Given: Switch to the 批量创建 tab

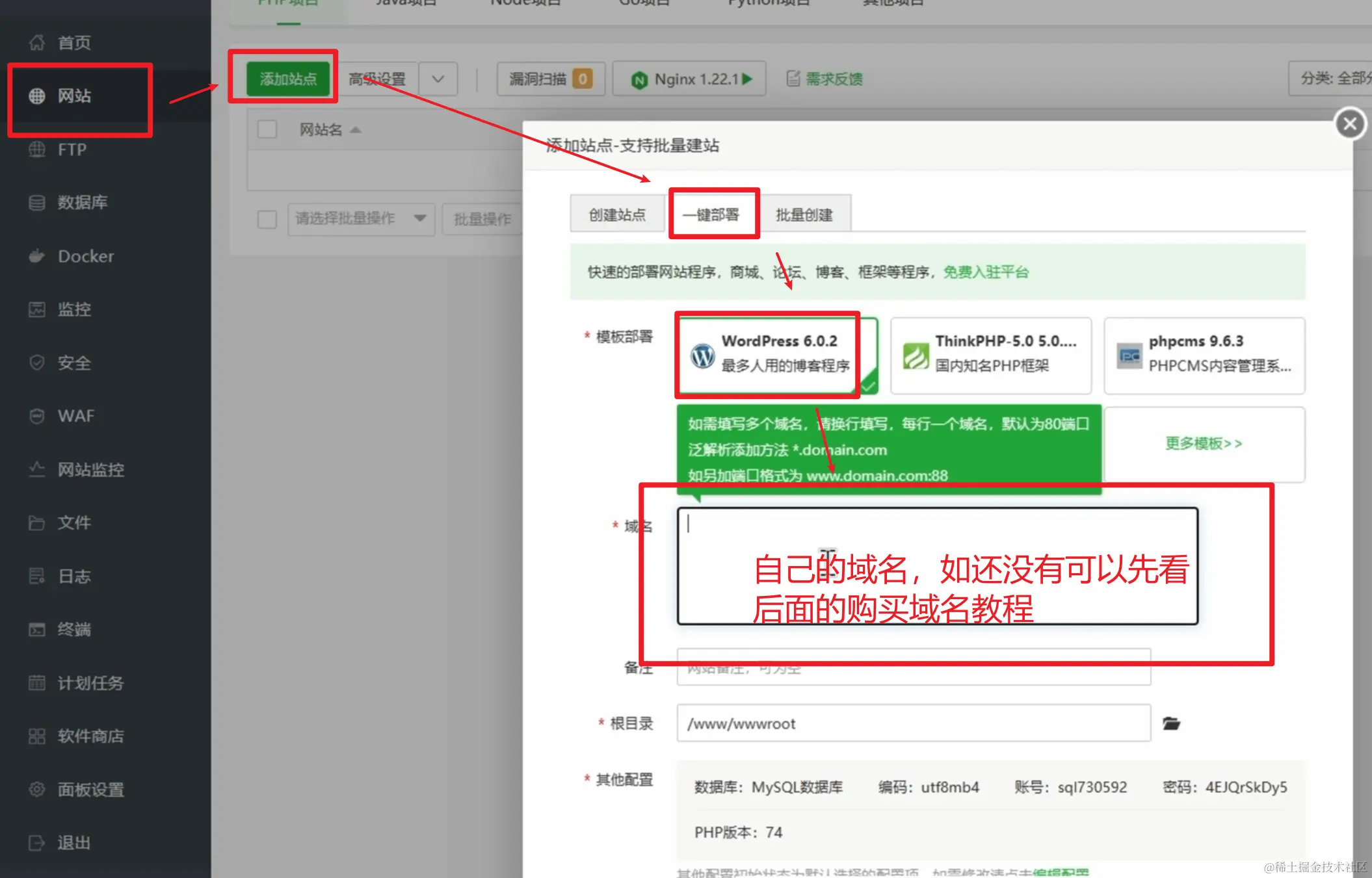Looking at the screenshot, I should [804, 214].
